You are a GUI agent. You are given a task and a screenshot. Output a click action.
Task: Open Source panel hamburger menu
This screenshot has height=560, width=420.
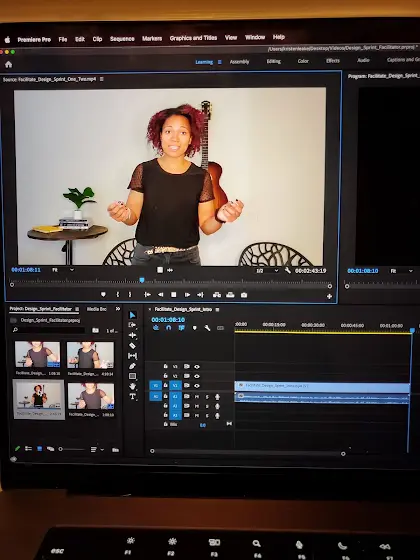pos(102,79)
